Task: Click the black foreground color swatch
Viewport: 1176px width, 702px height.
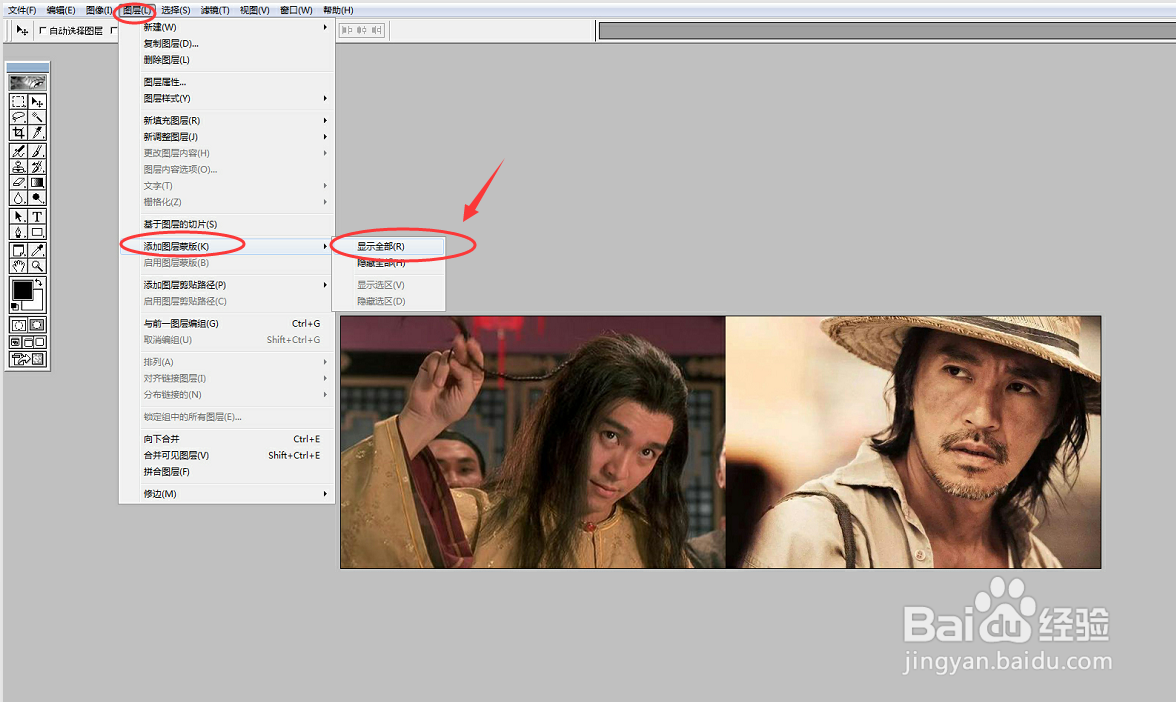Action: point(22,290)
